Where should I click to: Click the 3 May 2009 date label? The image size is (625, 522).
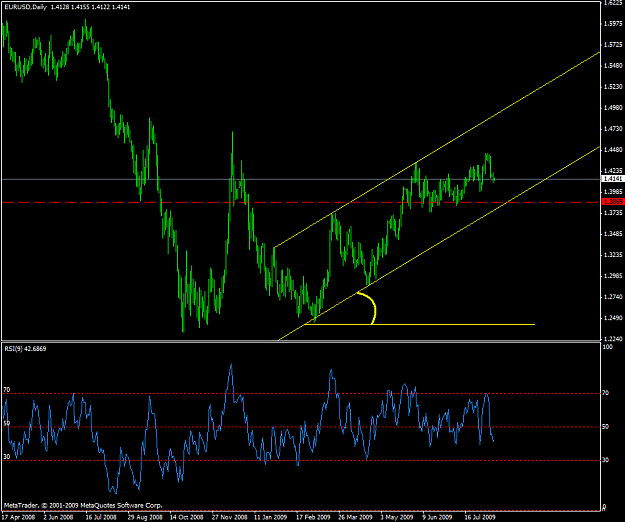(x=397, y=517)
